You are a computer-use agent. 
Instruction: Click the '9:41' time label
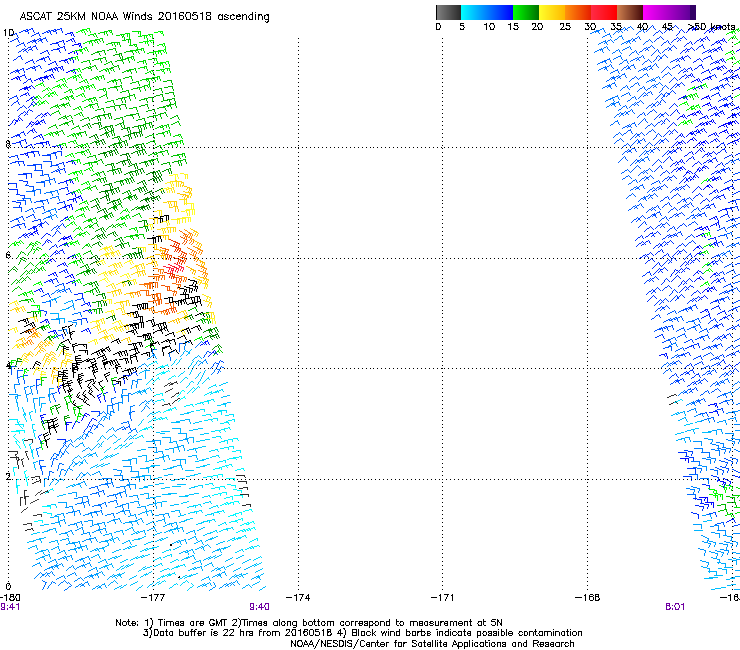click(x=10, y=607)
